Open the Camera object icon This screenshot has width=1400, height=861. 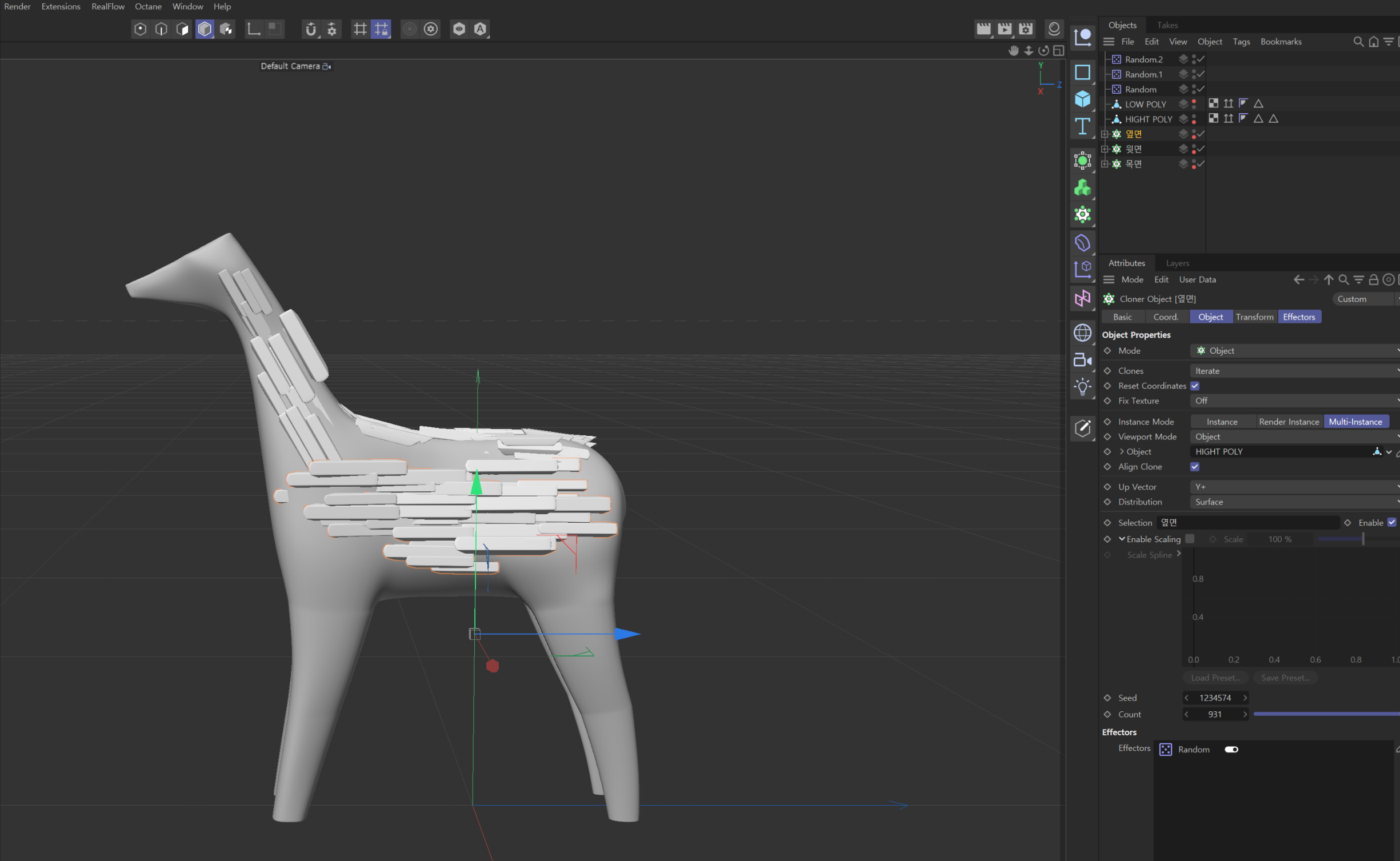pos(1082,360)
